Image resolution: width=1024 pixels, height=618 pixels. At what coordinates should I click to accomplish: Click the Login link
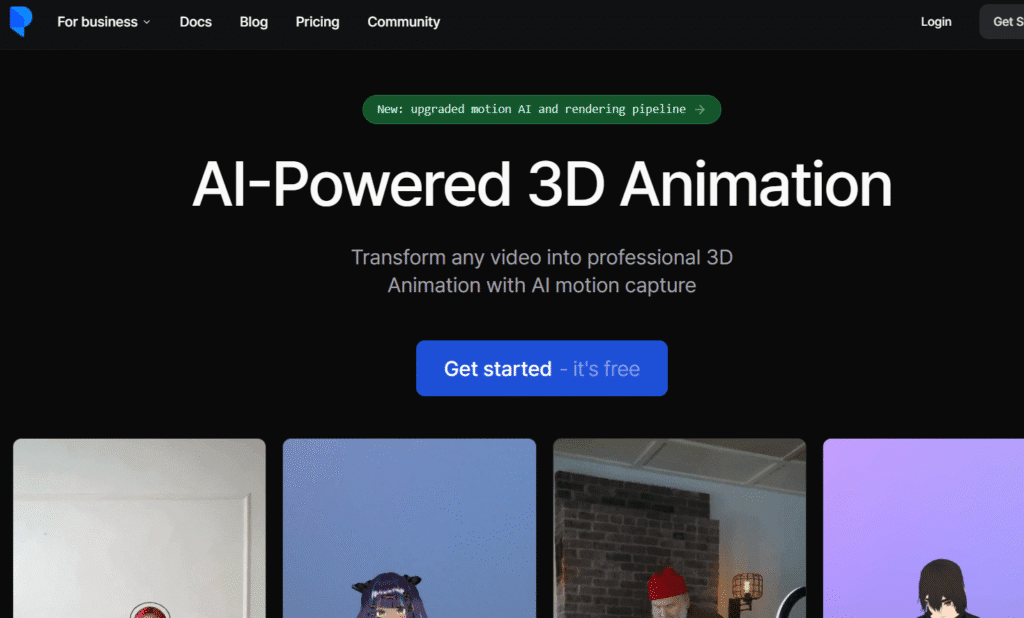(936, 22)
